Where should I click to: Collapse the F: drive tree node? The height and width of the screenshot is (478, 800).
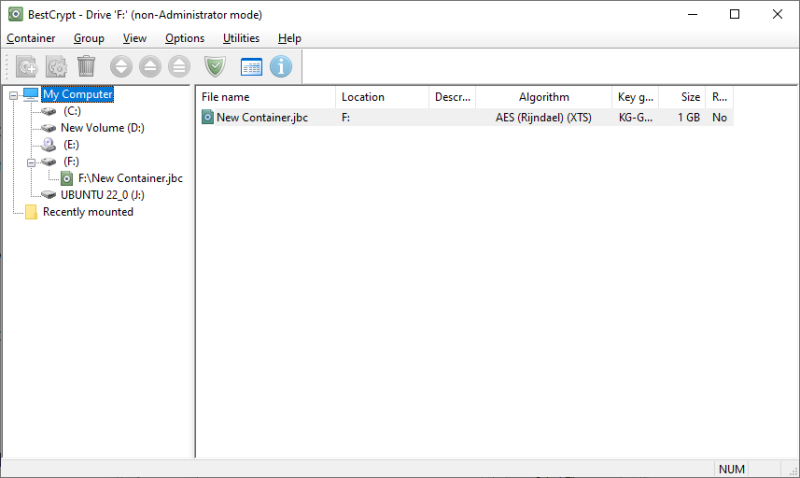(x=31, y=162)
